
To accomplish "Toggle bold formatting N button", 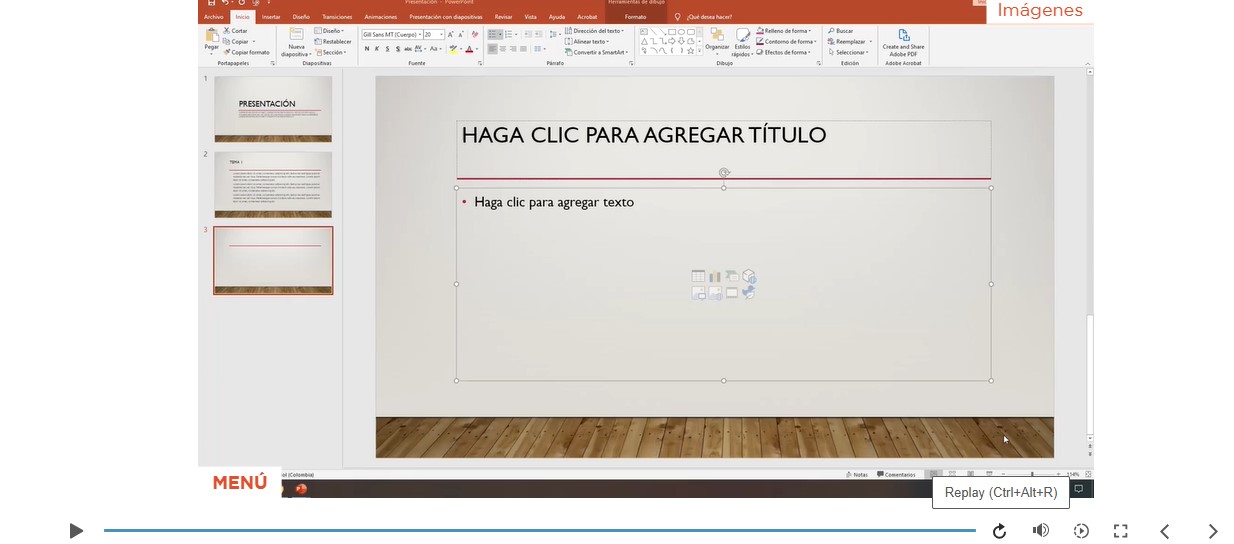I will pos(367,48).
